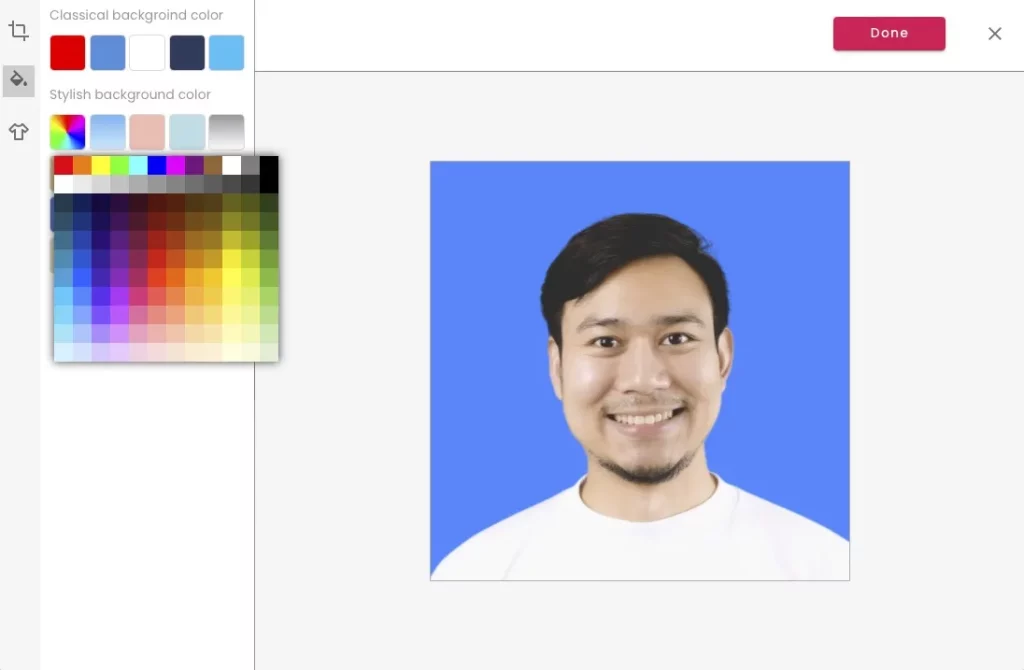Pick orange in the popup palette's top row

tap(82, 165)
